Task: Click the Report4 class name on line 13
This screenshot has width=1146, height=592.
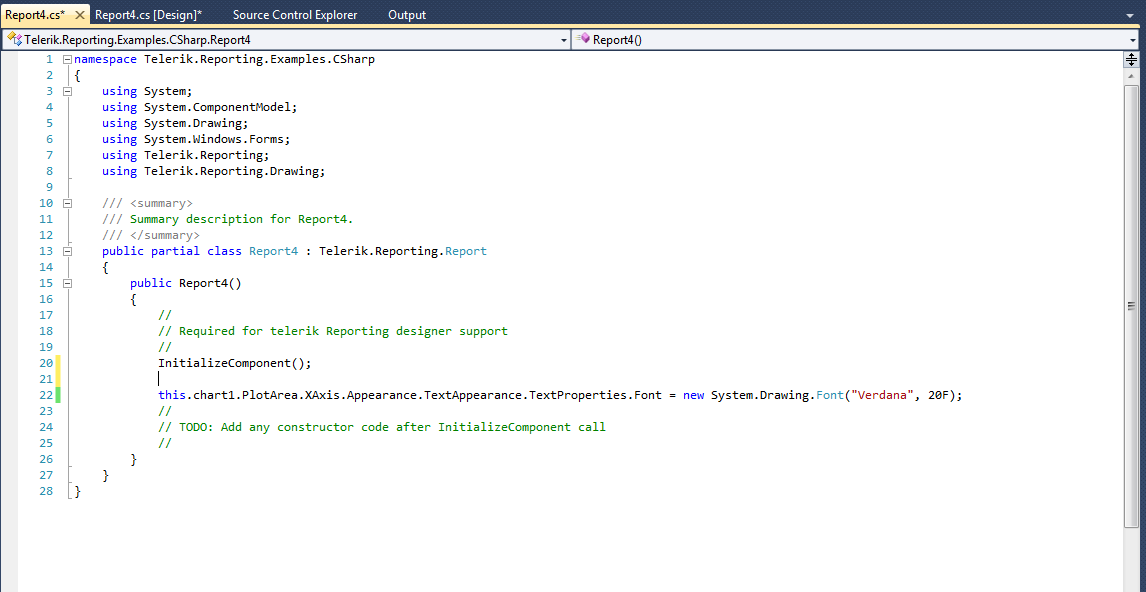Action: pyautogui.click(x=273, y=251)
